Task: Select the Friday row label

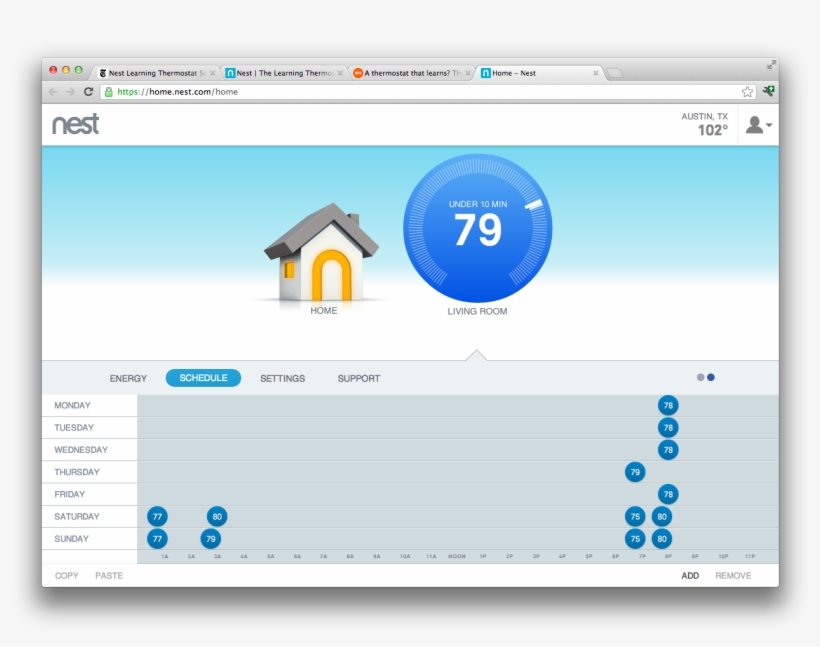Action: pos(70,494)
